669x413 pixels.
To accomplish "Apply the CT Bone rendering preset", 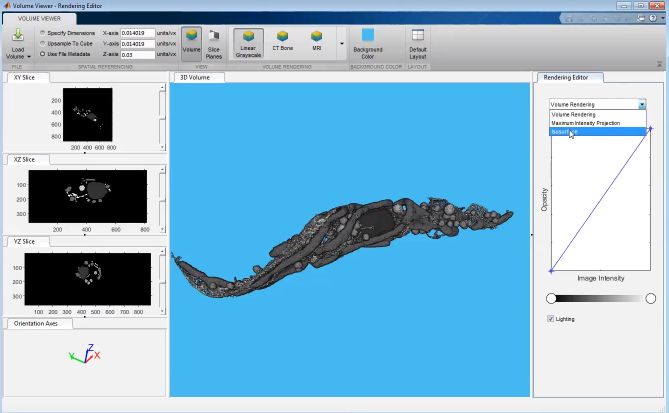I will click(282, 43).
